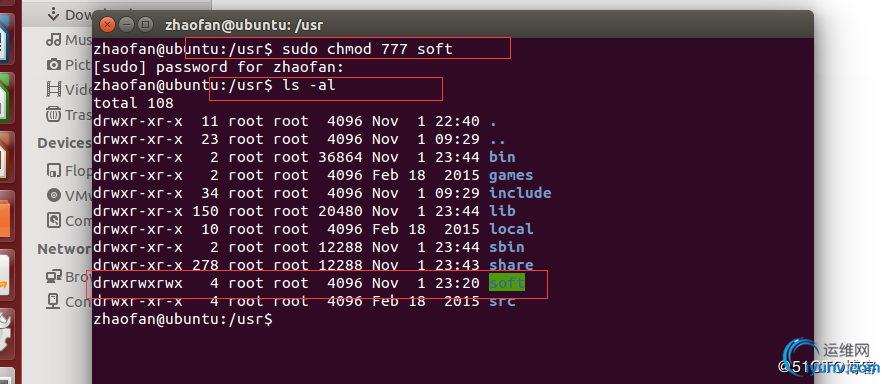Select the VMware disc icon under Devices
This screenshot has width=886, height=384.
54,195
